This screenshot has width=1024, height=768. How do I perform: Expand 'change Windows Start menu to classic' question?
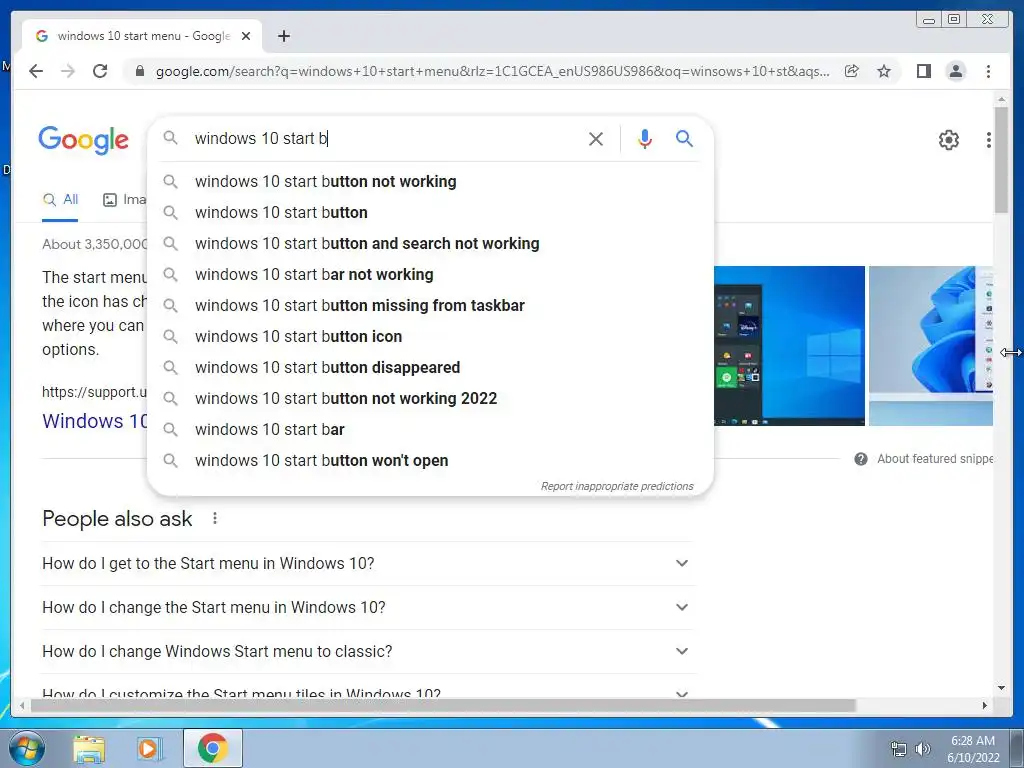coord(366,651)
